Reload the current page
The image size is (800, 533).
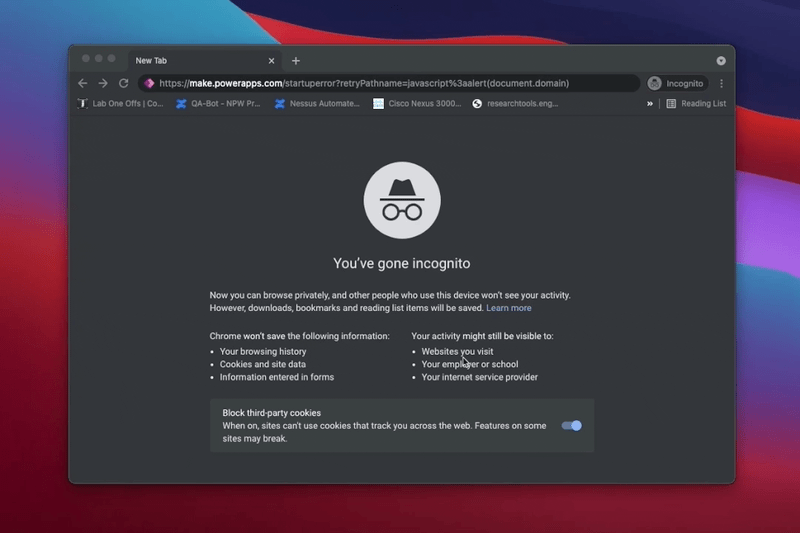(x=124, y=84)
